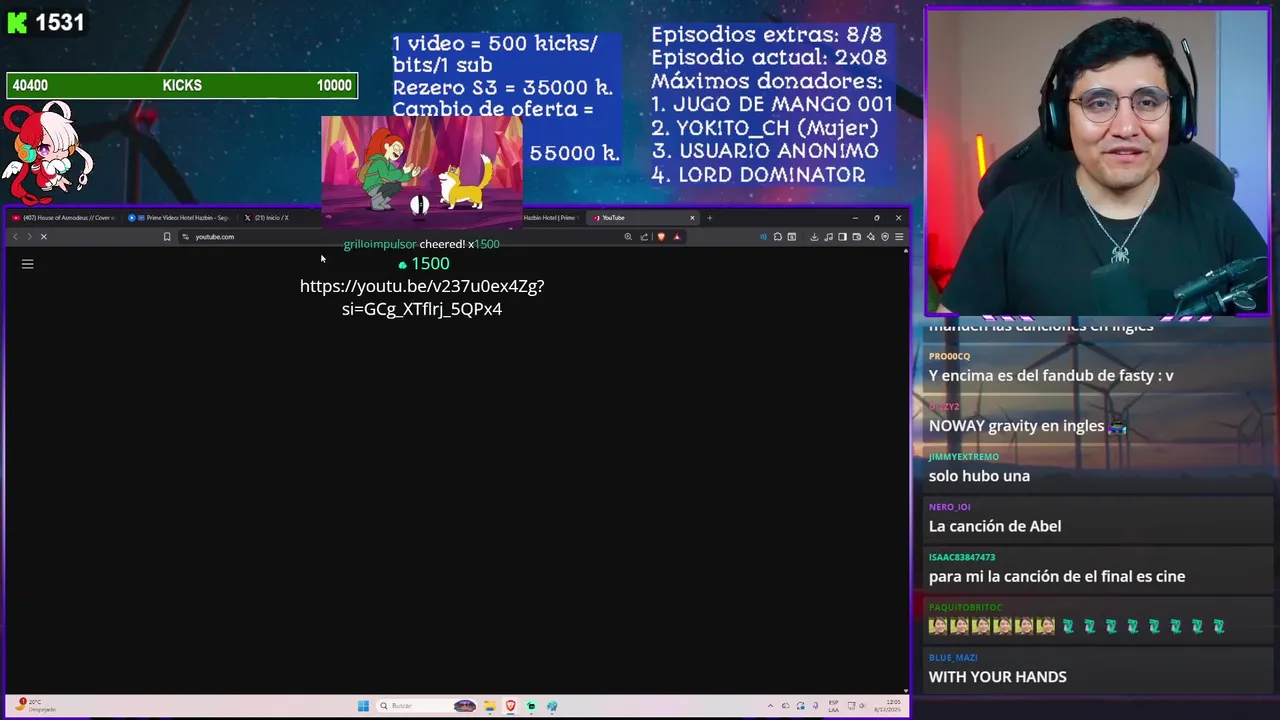Bookmark this page icon in address bar

coord(167,237)
